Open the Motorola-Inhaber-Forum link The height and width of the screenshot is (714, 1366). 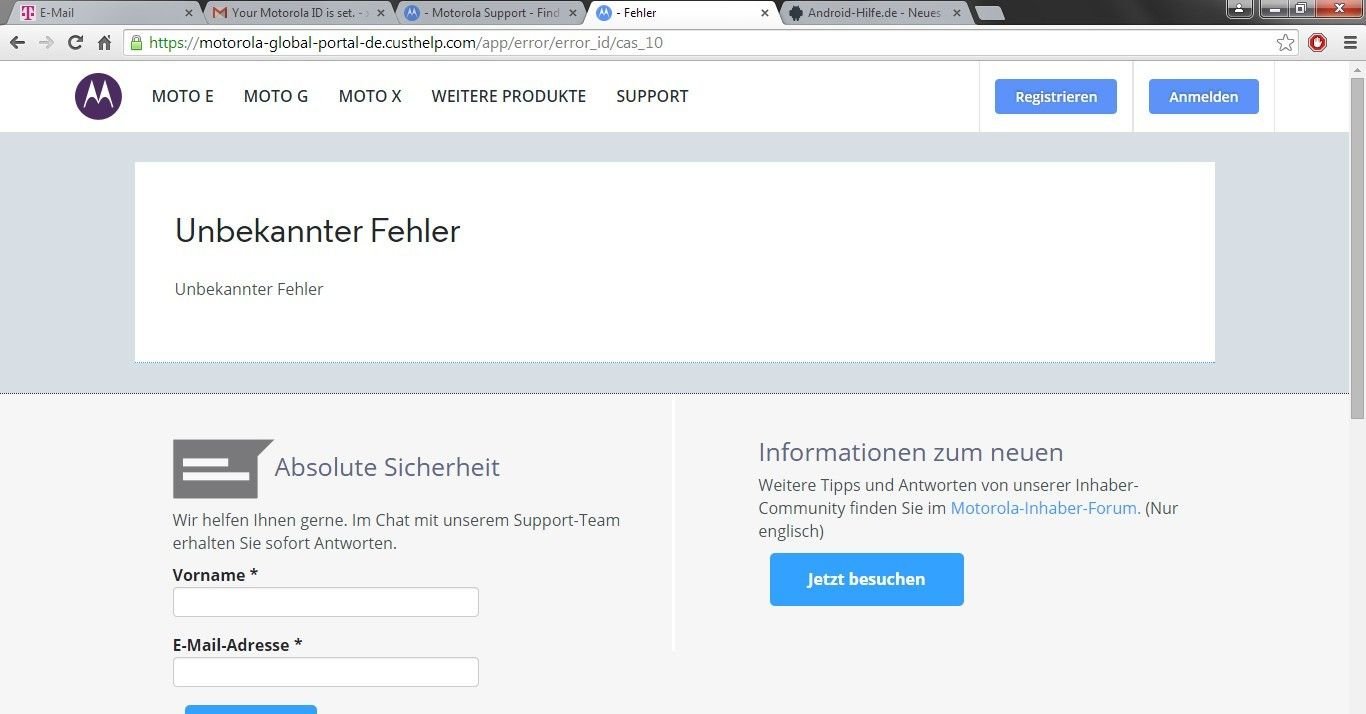pyautogui.click(x=1045, y=508)
